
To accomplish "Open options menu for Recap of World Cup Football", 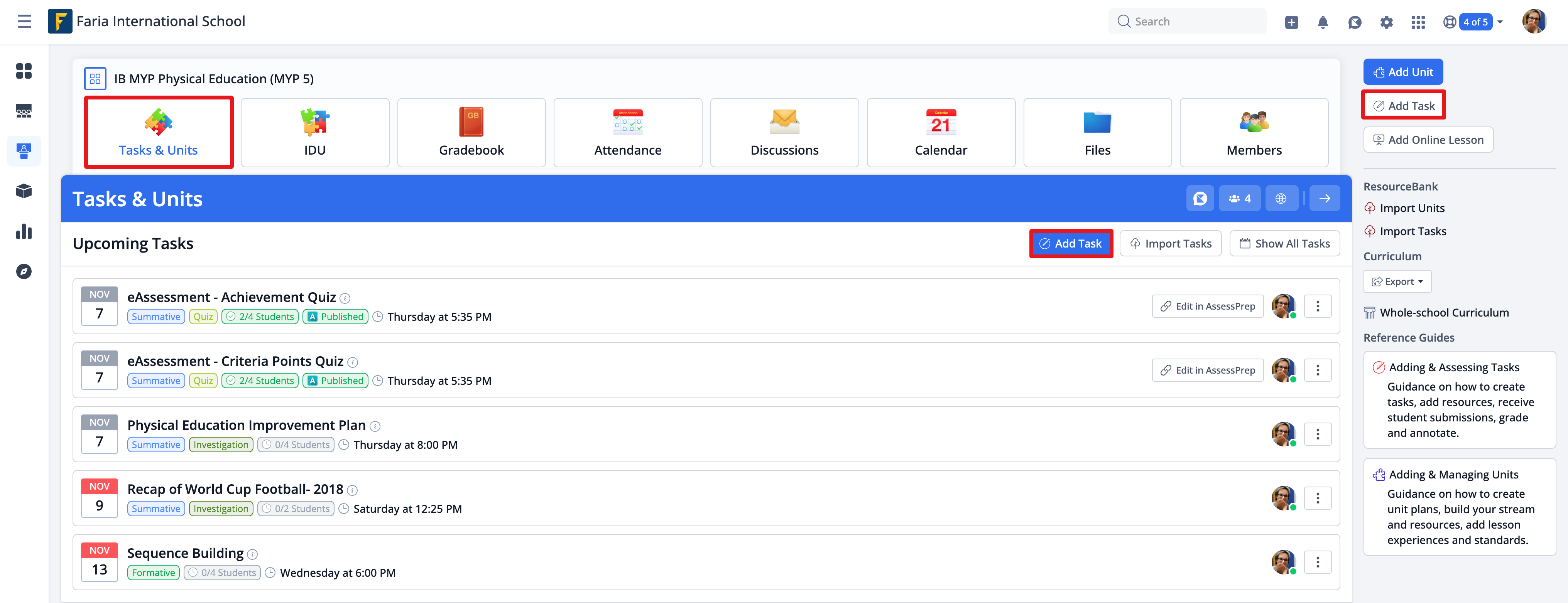I will 1317,499.
